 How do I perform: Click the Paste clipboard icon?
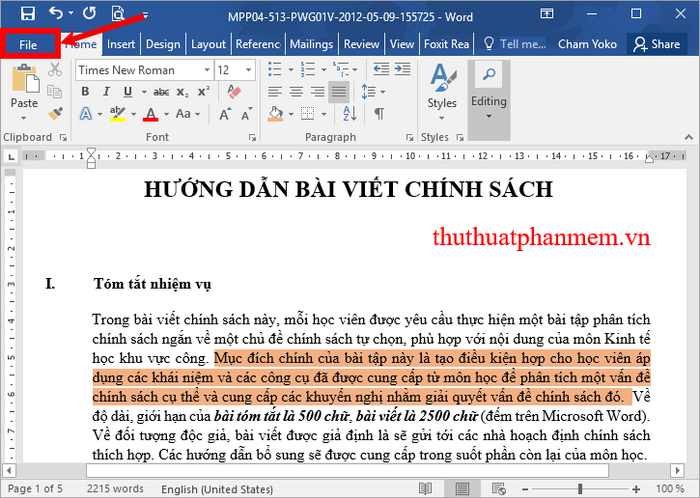[24, 80]
